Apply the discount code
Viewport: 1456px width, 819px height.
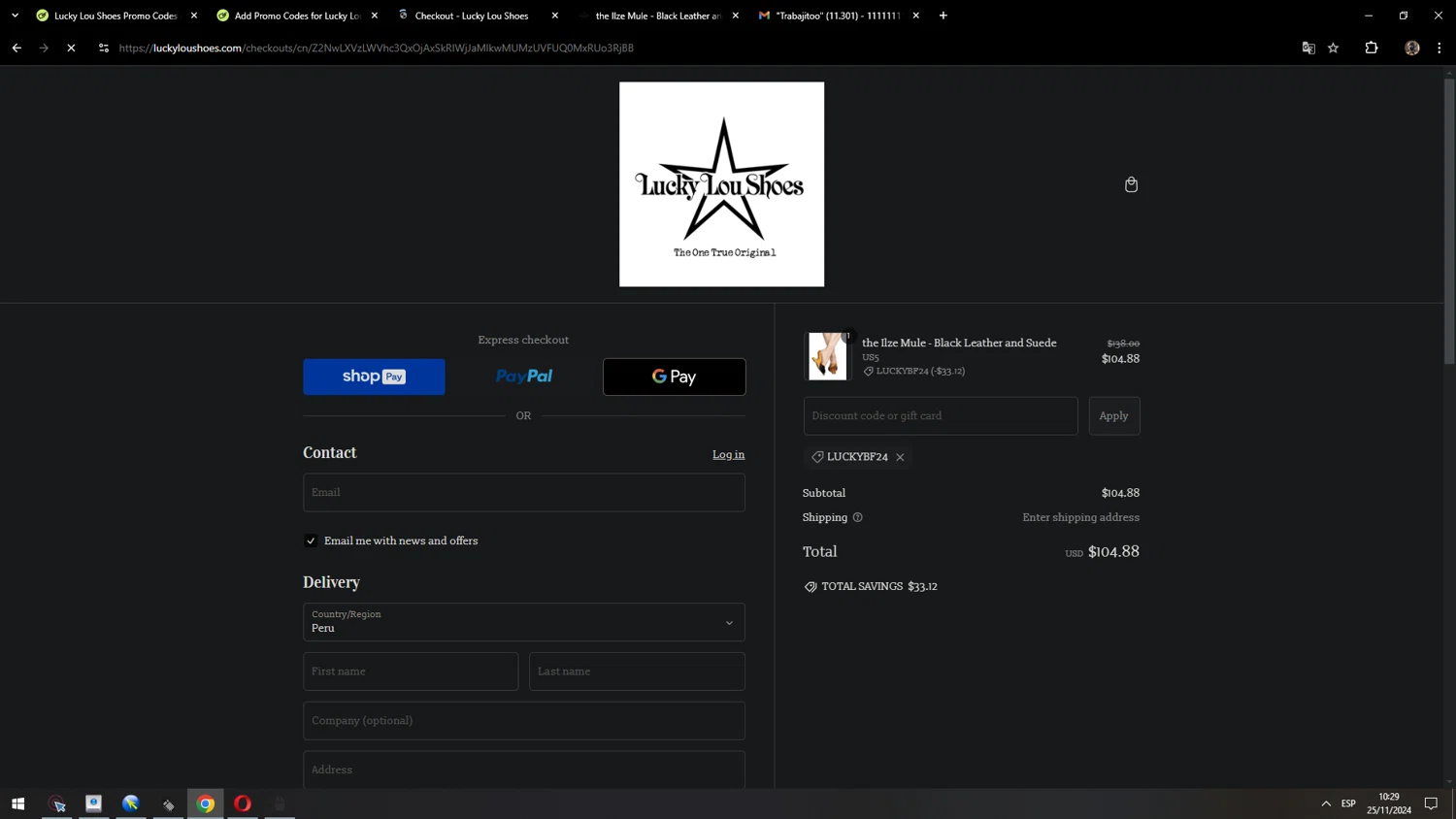tap(1114, 415)
